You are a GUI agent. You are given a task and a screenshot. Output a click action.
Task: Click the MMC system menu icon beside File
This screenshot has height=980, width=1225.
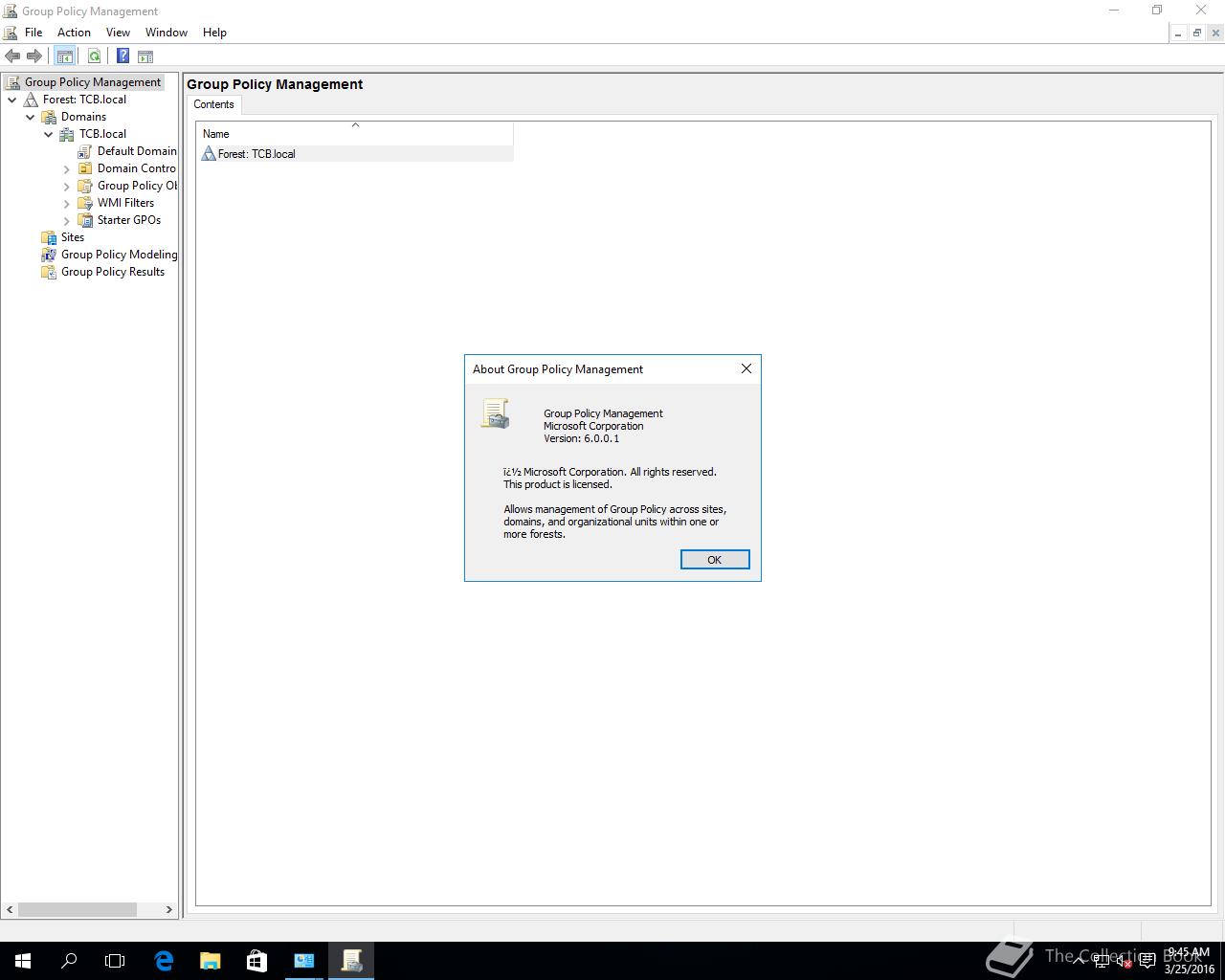[11, 33]
